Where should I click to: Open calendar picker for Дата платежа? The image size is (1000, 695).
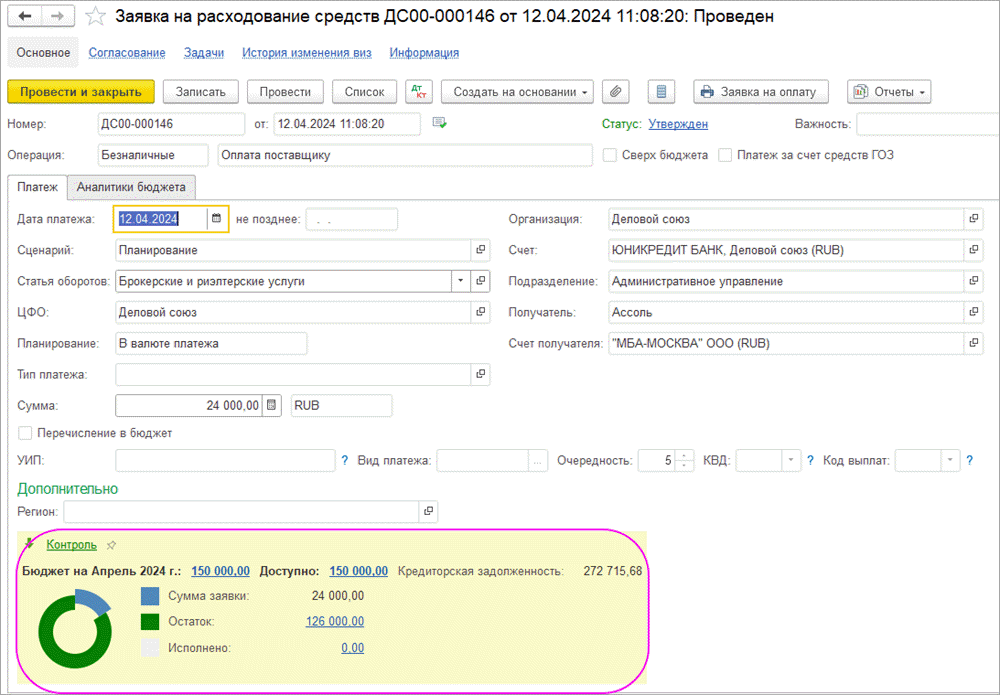pyautogui.click(x=216, y=219)
